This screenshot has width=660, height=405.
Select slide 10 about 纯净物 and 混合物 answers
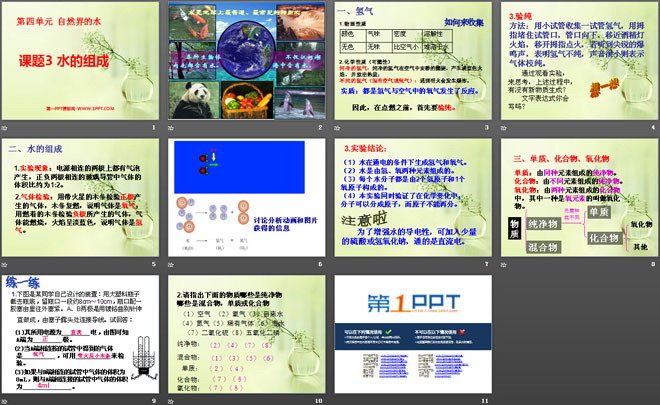(247, 334)
